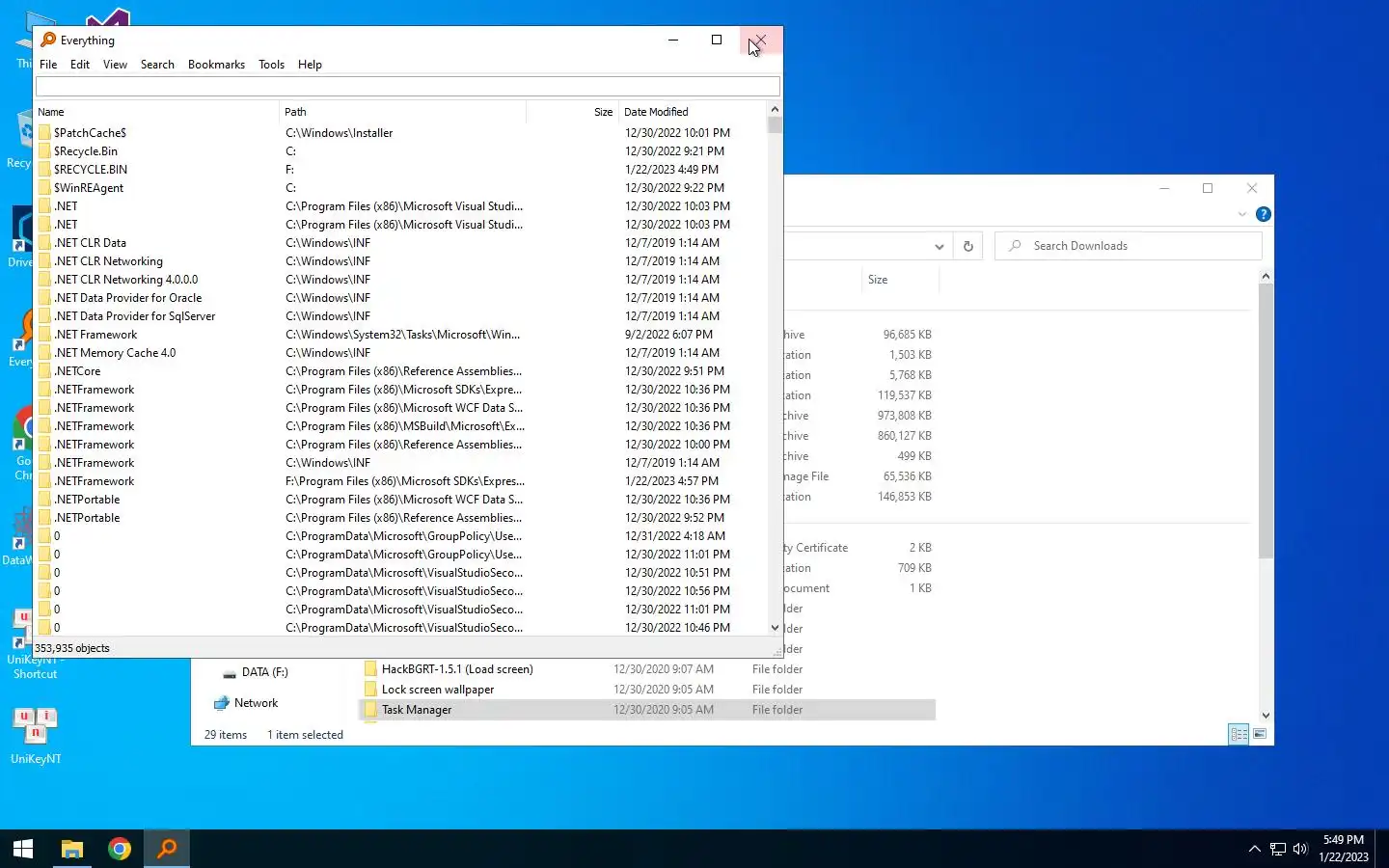The height and width of the screenshot is (868, 1389).
Task: Select the Lock screen wallpaper folder
Action: click(x=438, y=690)
